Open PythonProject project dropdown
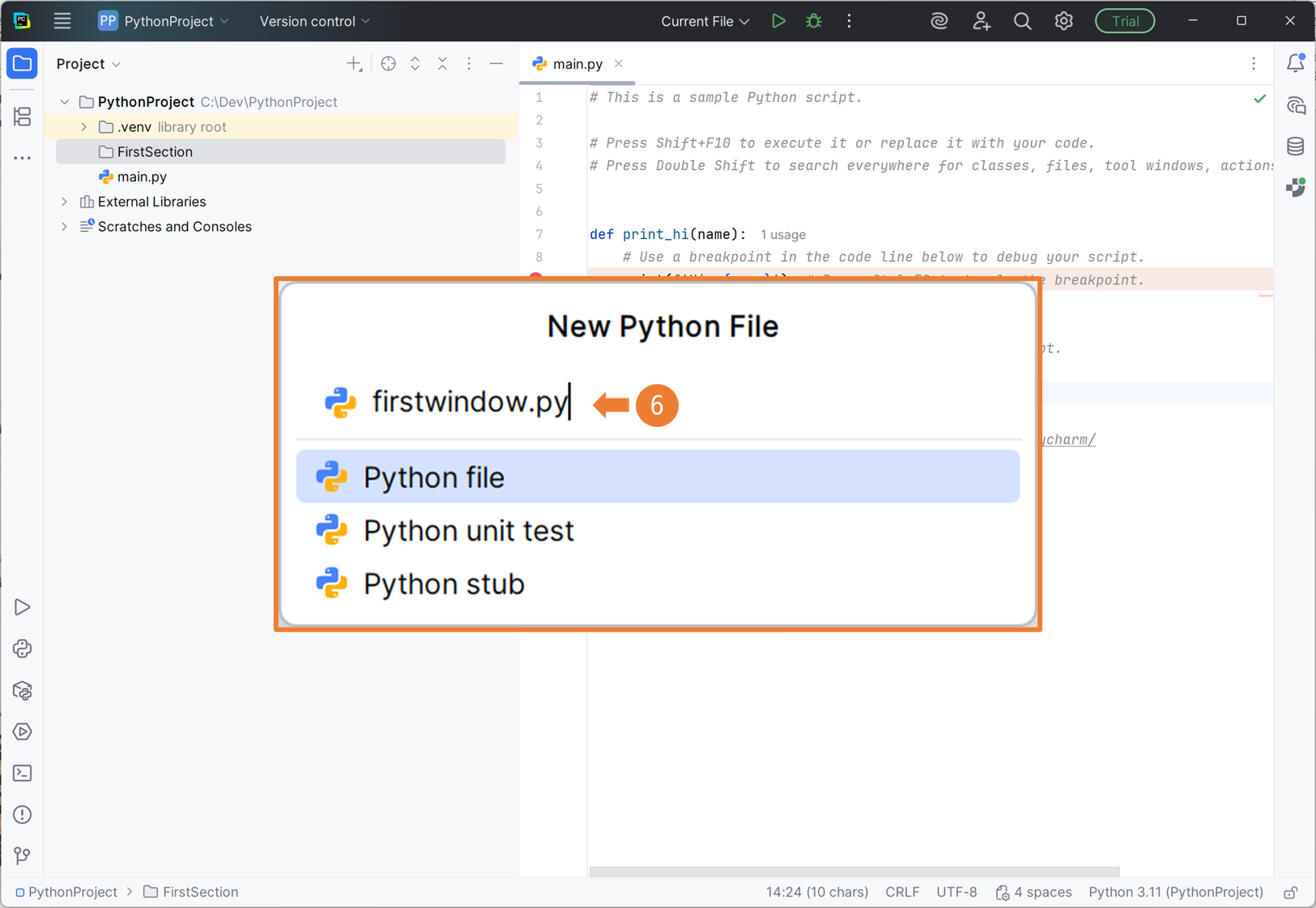Viewport: 1316px width, 908px height. [x=164, y=21]
